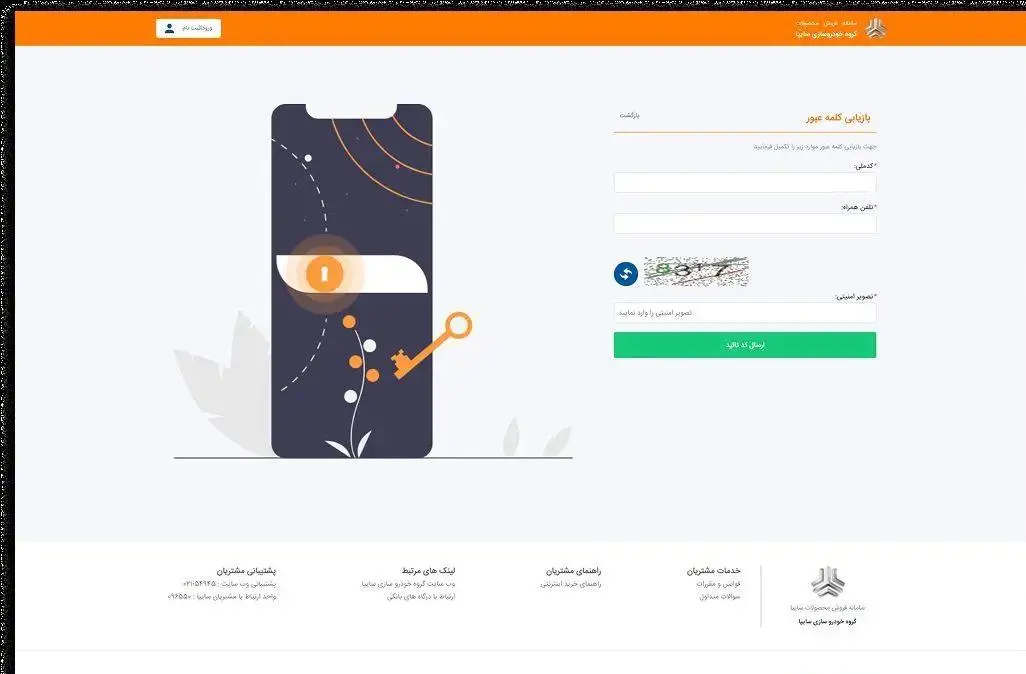This screenshot has height=674, width=1026.
Task: Click the orange keyhole icon in the illustration
Action: coord(324,274)
